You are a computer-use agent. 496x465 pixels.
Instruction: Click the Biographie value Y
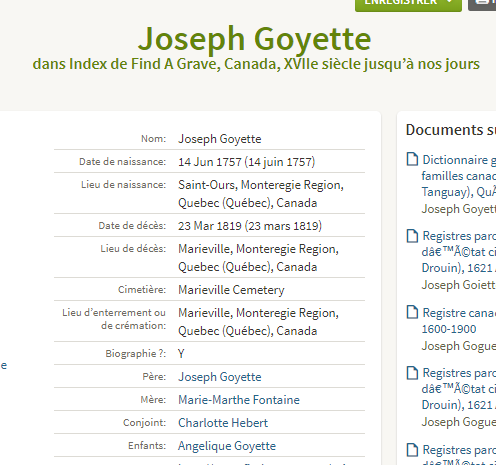[181, 353]
